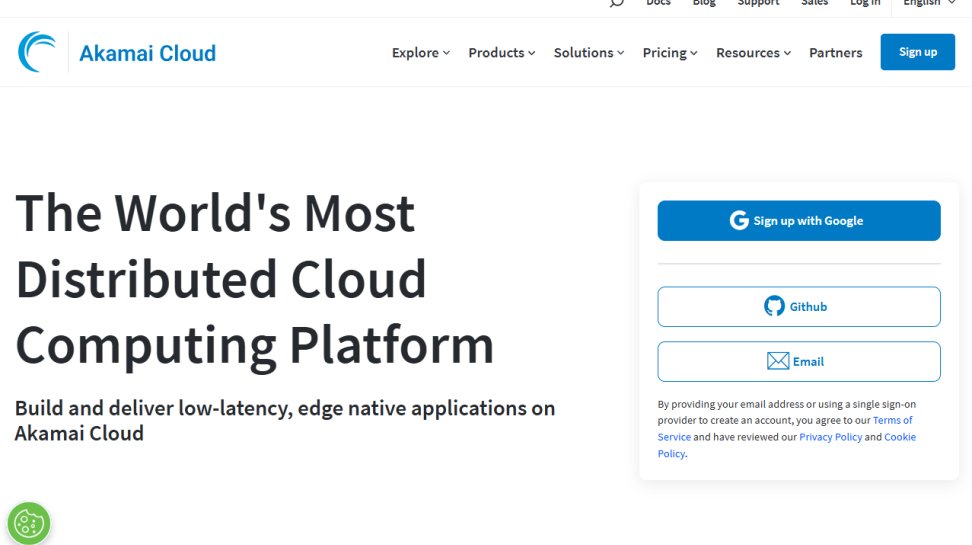Open the English language selector
This screenshot has width=972, height=545.
point(929,3)
